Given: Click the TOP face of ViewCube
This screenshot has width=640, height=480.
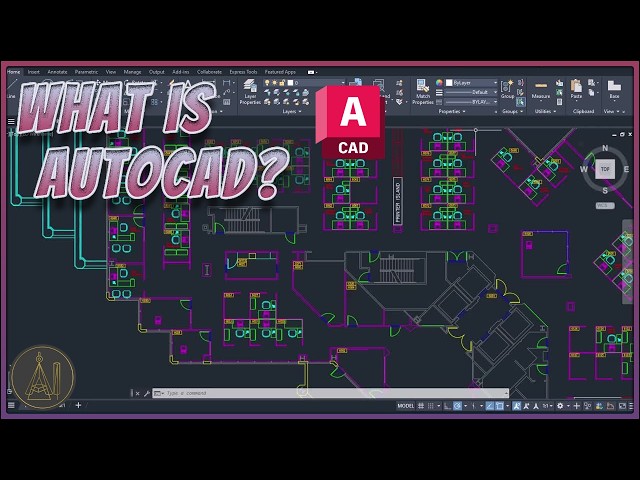Looking at the screenshot, I should (605, 169).
